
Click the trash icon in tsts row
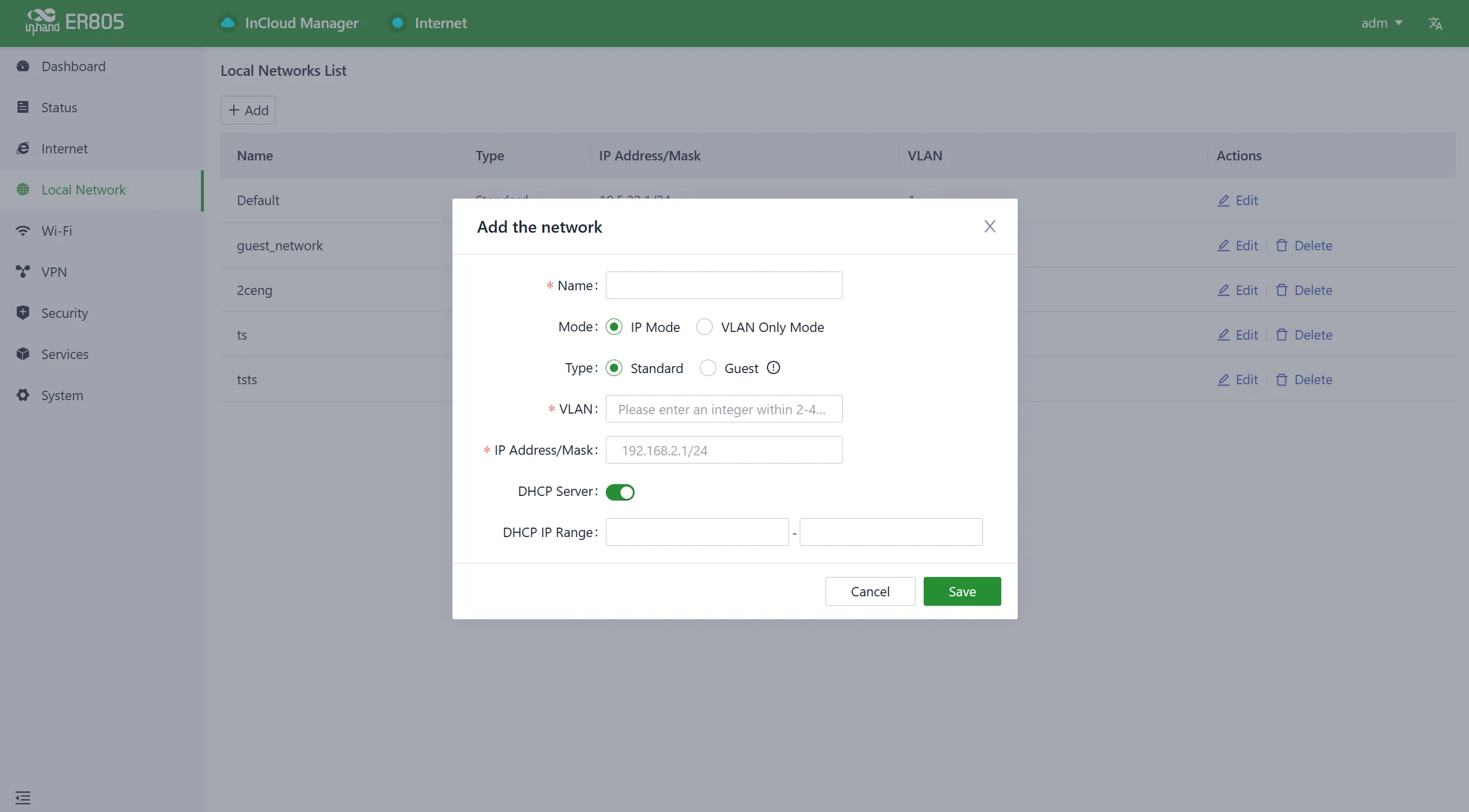pos(1282,380)
